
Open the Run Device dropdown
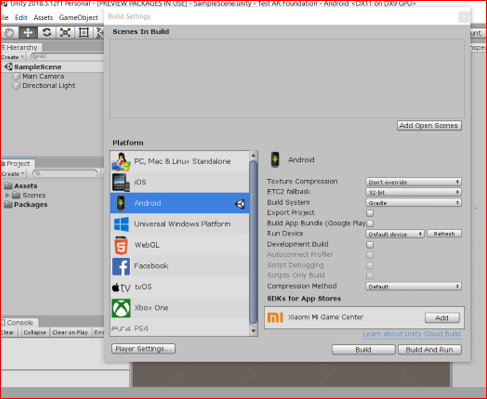point(395,234)
